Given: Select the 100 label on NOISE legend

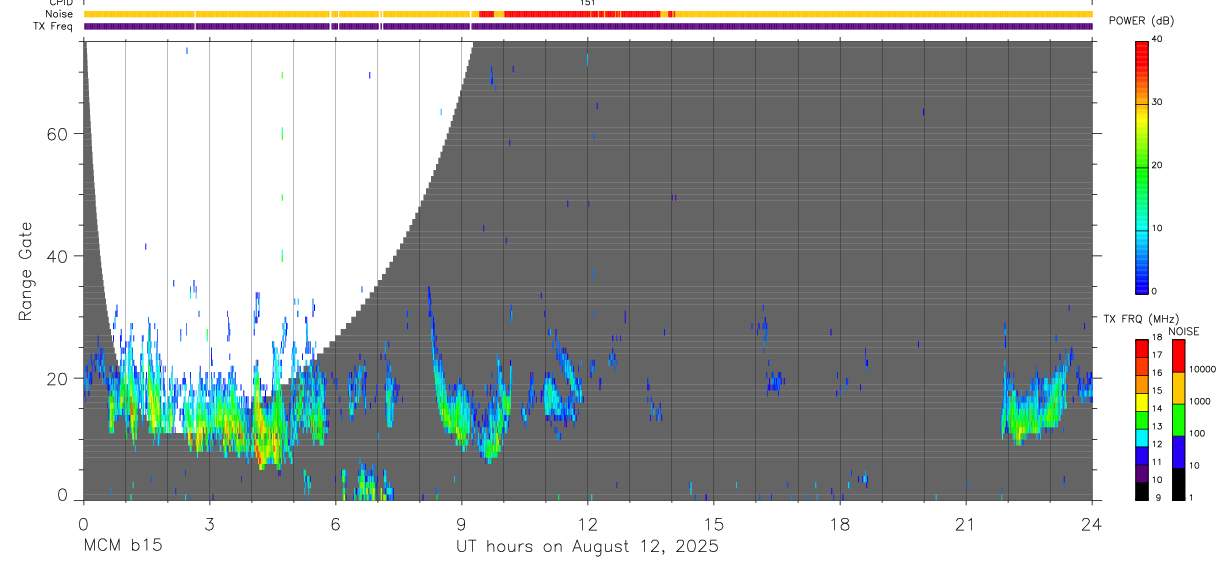Looking at the screenshot, I should (x=1197, y=434).
